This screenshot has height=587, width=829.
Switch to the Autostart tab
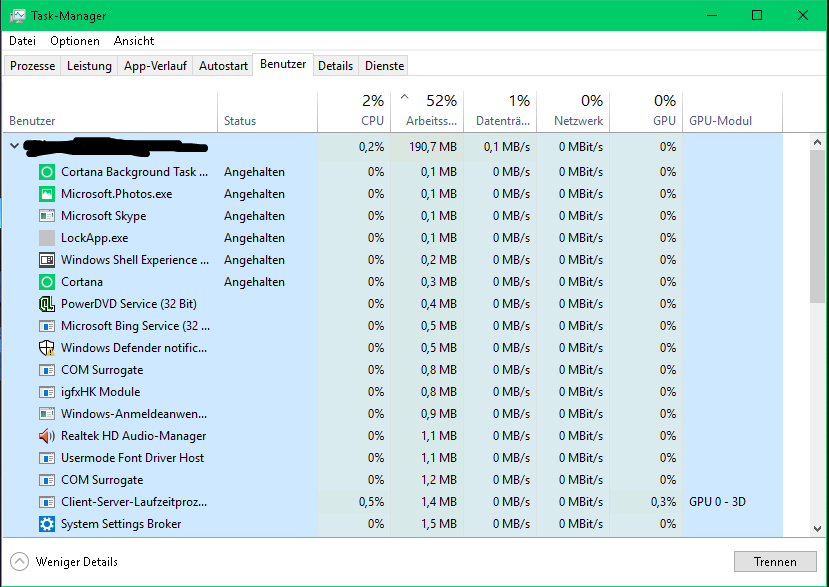[x=223, y=66]
